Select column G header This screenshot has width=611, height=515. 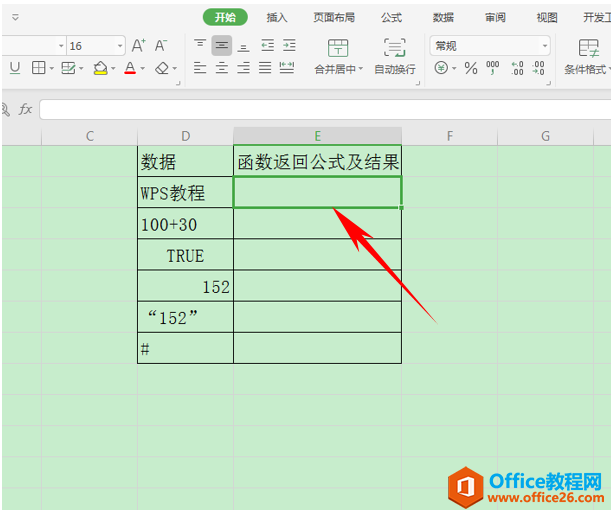[x=545, y=136]
